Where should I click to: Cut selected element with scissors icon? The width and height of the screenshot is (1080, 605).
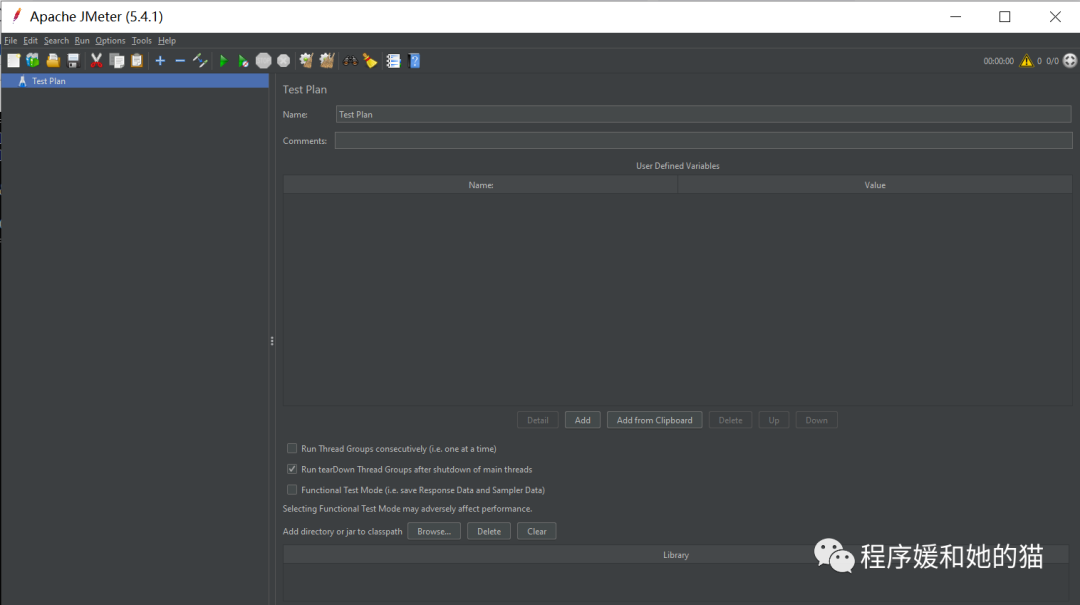pyautogui.click(x=96, y=61)
